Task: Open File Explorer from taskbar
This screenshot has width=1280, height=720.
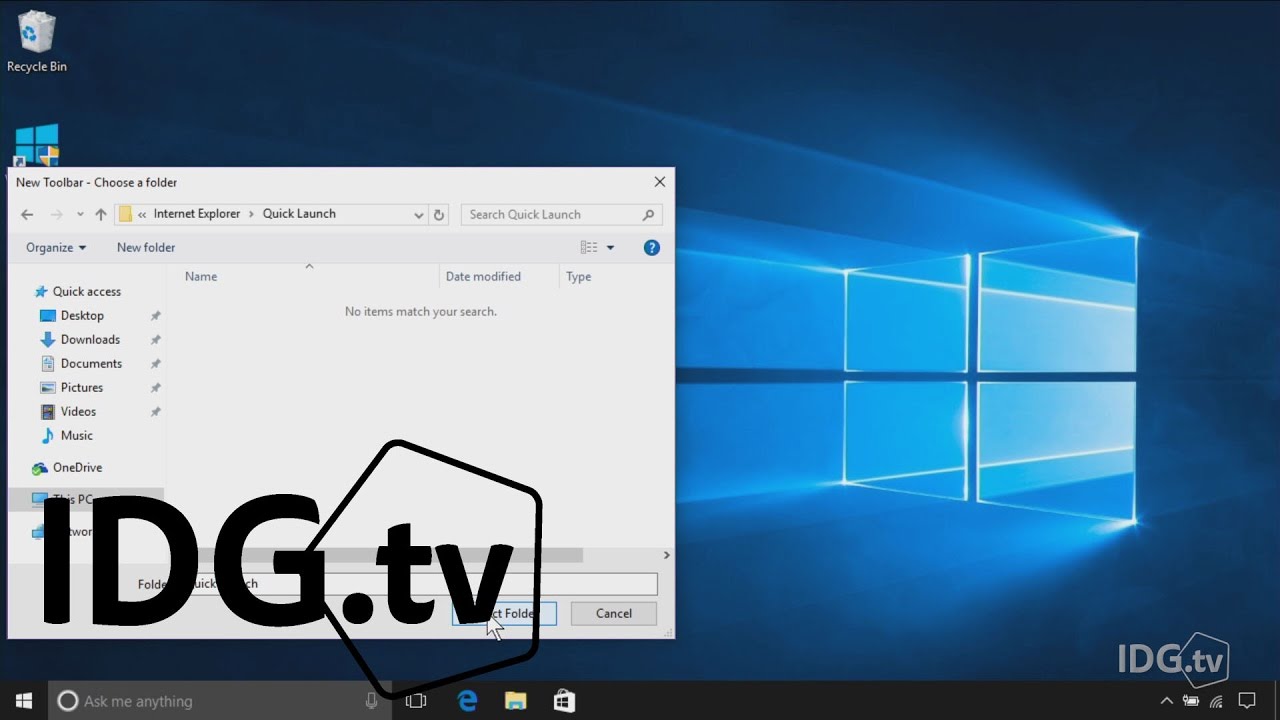Action: pyautogui.click(x=515, y=701)
